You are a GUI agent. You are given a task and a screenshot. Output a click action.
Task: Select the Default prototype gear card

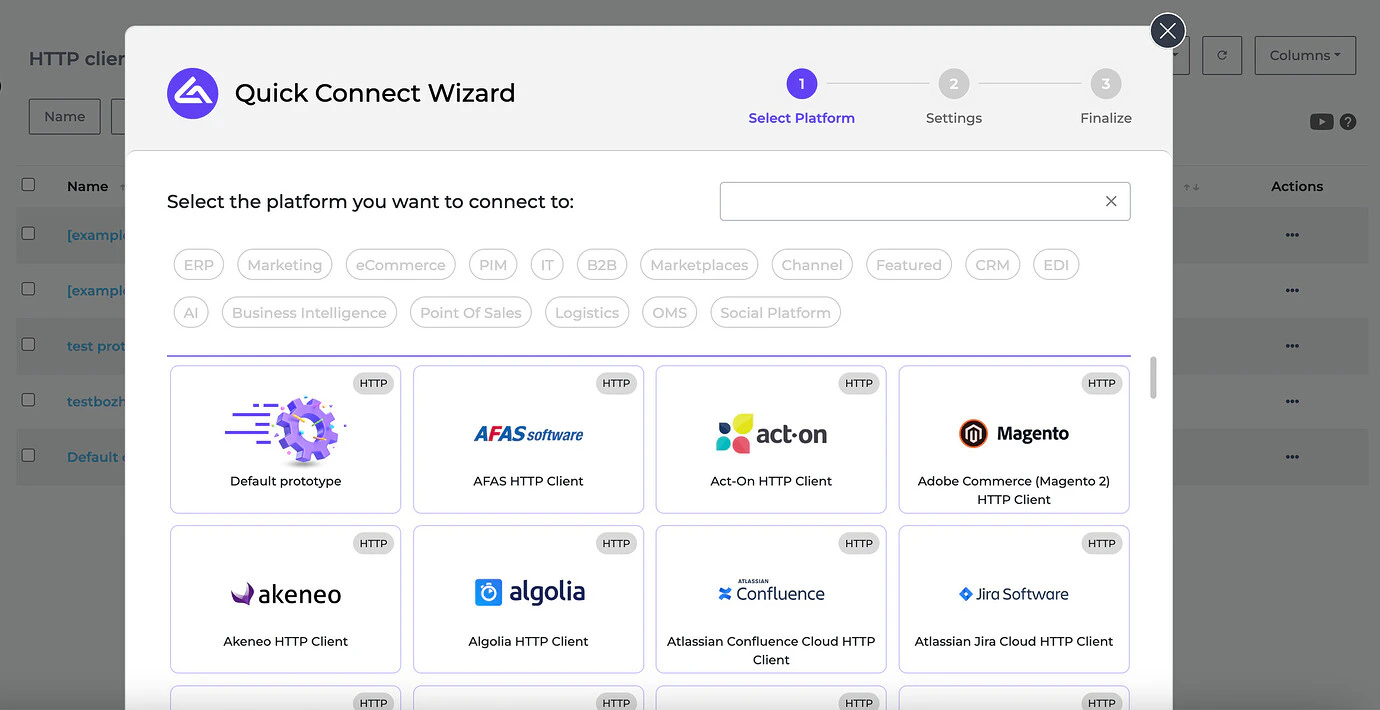click(285, 439)
